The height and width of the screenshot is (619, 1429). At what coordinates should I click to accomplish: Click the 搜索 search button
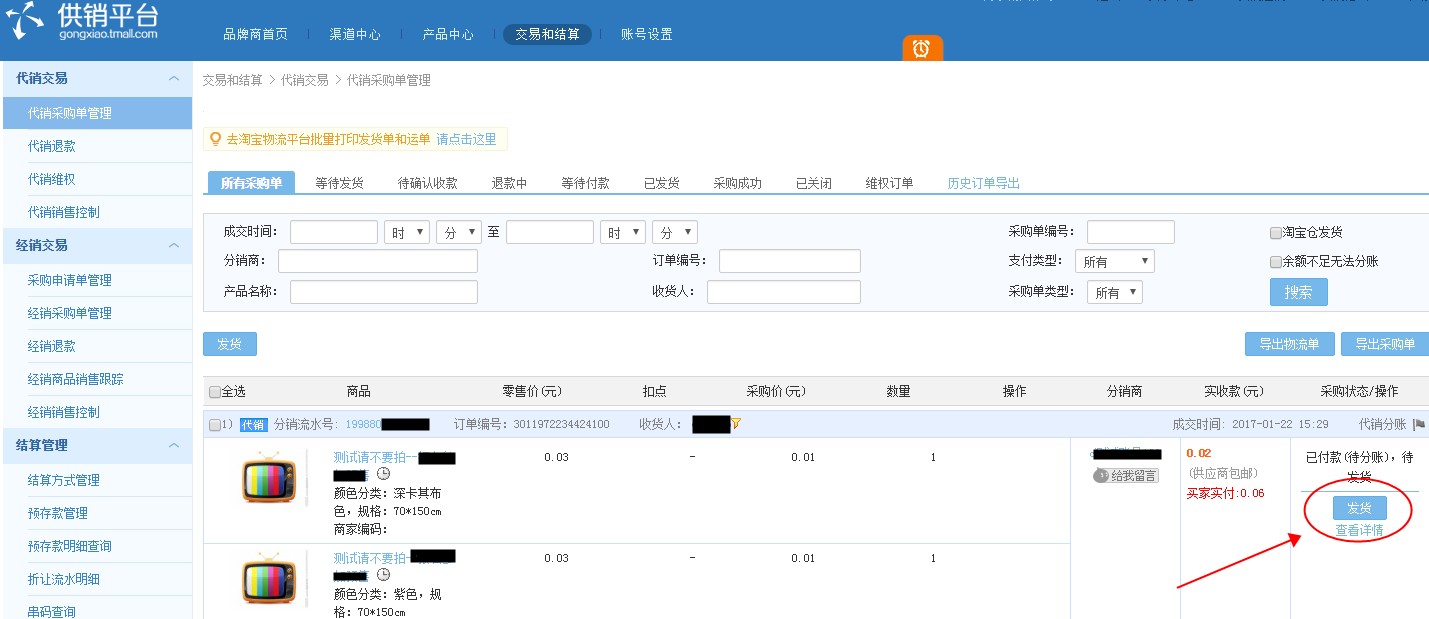click(x=1299, y=292)
